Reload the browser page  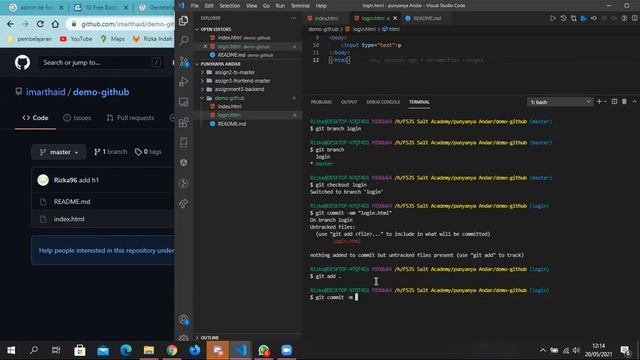[x=40, y=24]
